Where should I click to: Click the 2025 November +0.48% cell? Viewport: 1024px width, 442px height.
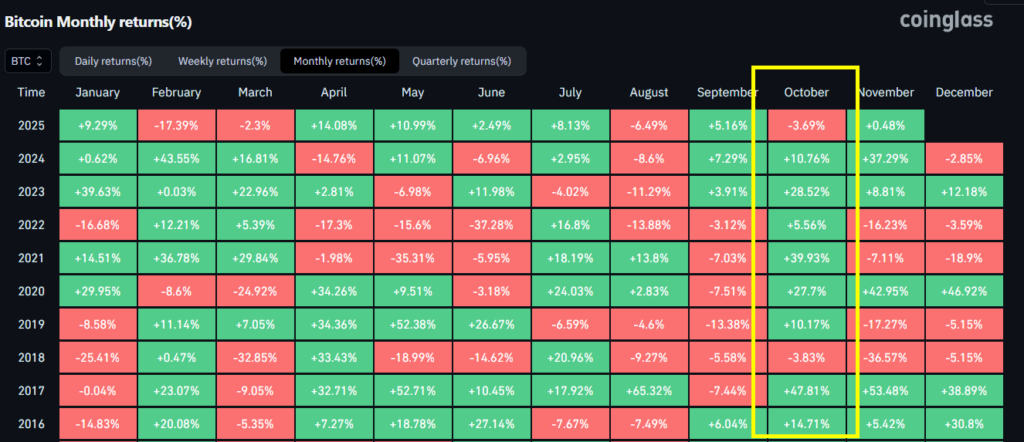coord(885,127)
